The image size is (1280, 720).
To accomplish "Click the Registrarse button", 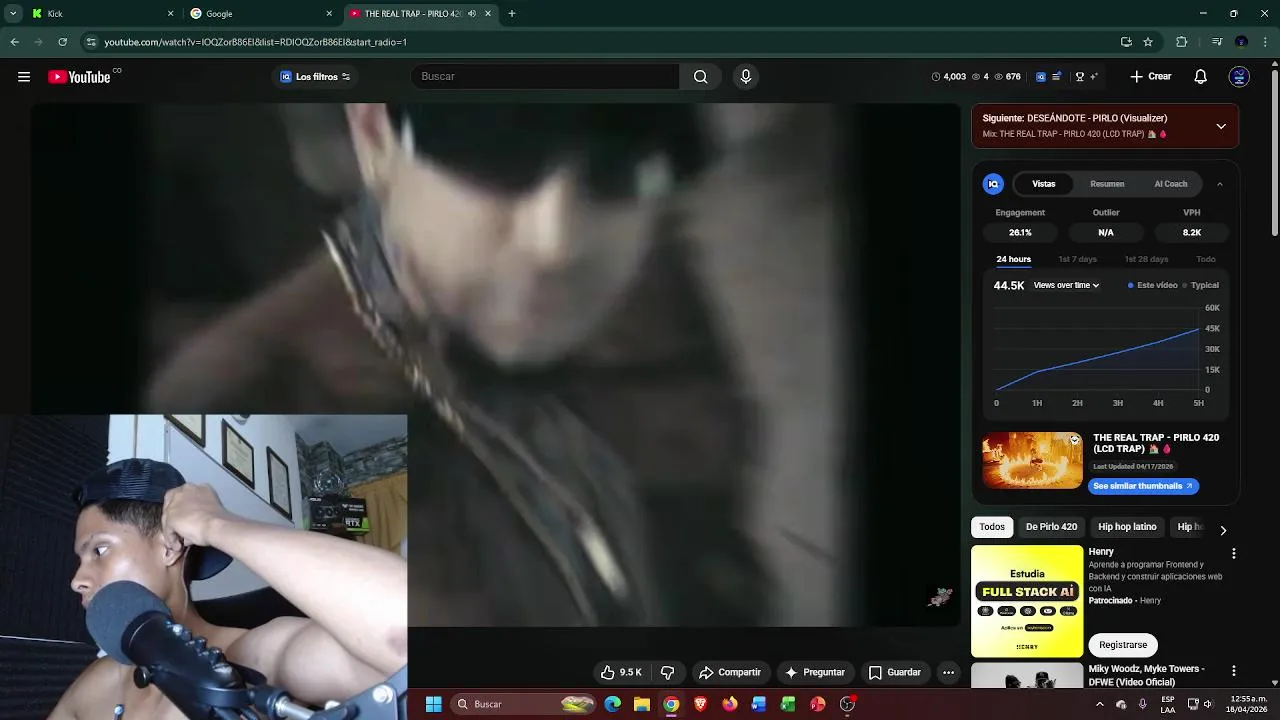I will click(1123, 645).
